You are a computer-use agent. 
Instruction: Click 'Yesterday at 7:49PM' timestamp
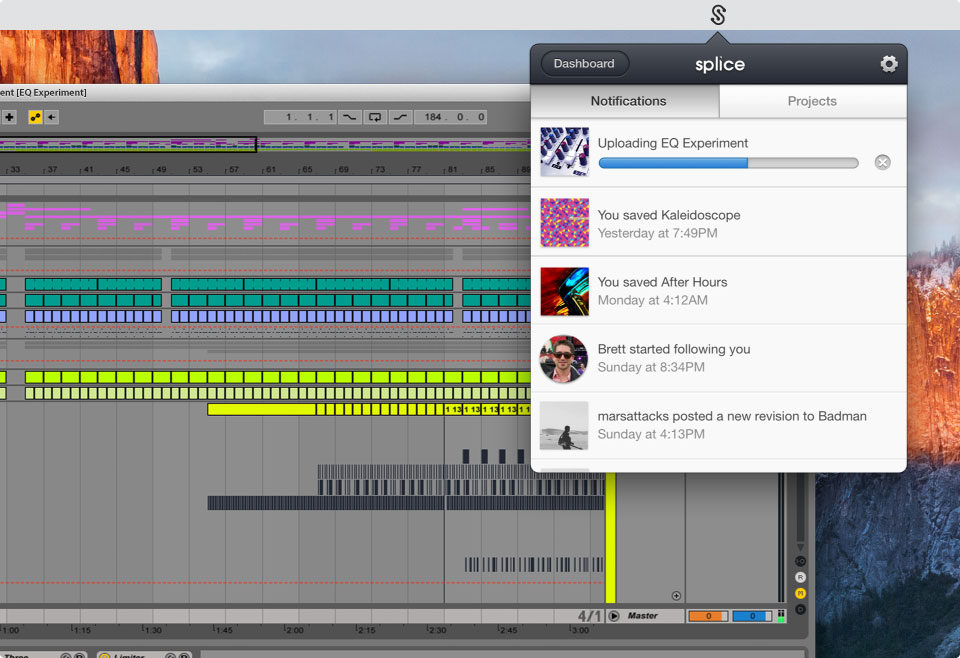coord(658,233)
